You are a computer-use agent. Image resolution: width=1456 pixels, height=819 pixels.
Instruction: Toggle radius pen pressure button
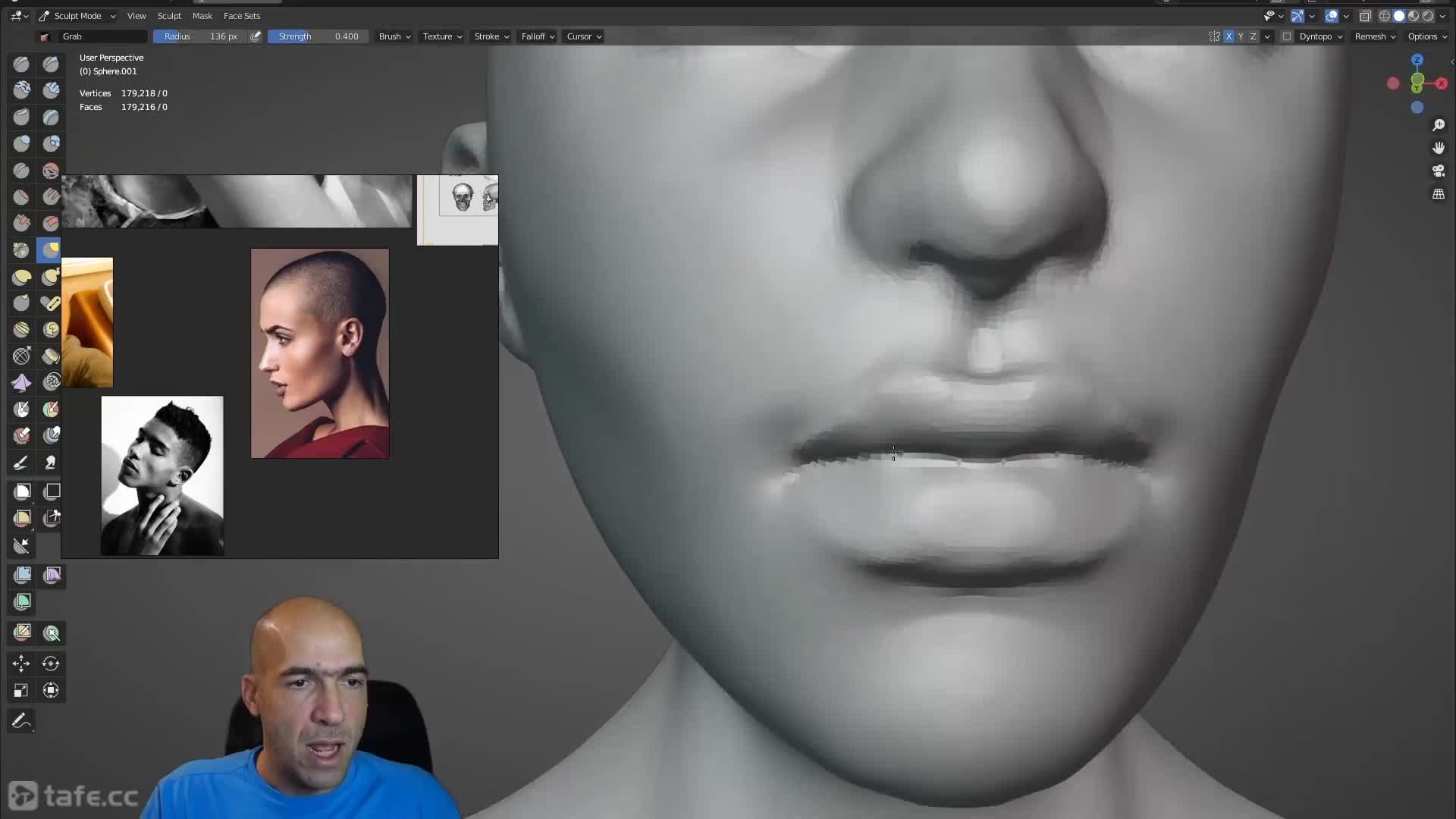[x=256, y=36]
